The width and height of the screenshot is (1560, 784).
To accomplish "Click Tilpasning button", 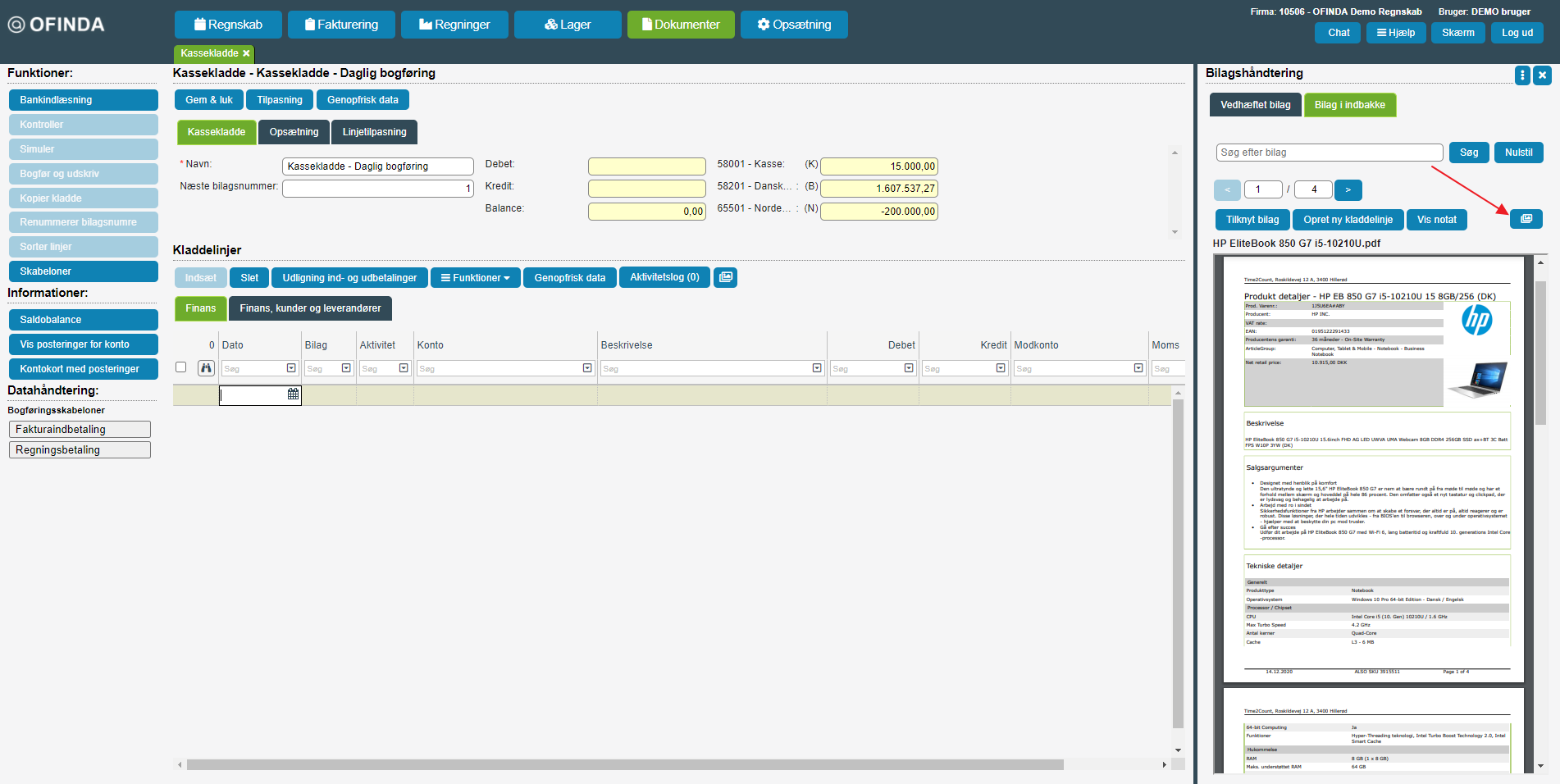I will [x=280, y=100].
